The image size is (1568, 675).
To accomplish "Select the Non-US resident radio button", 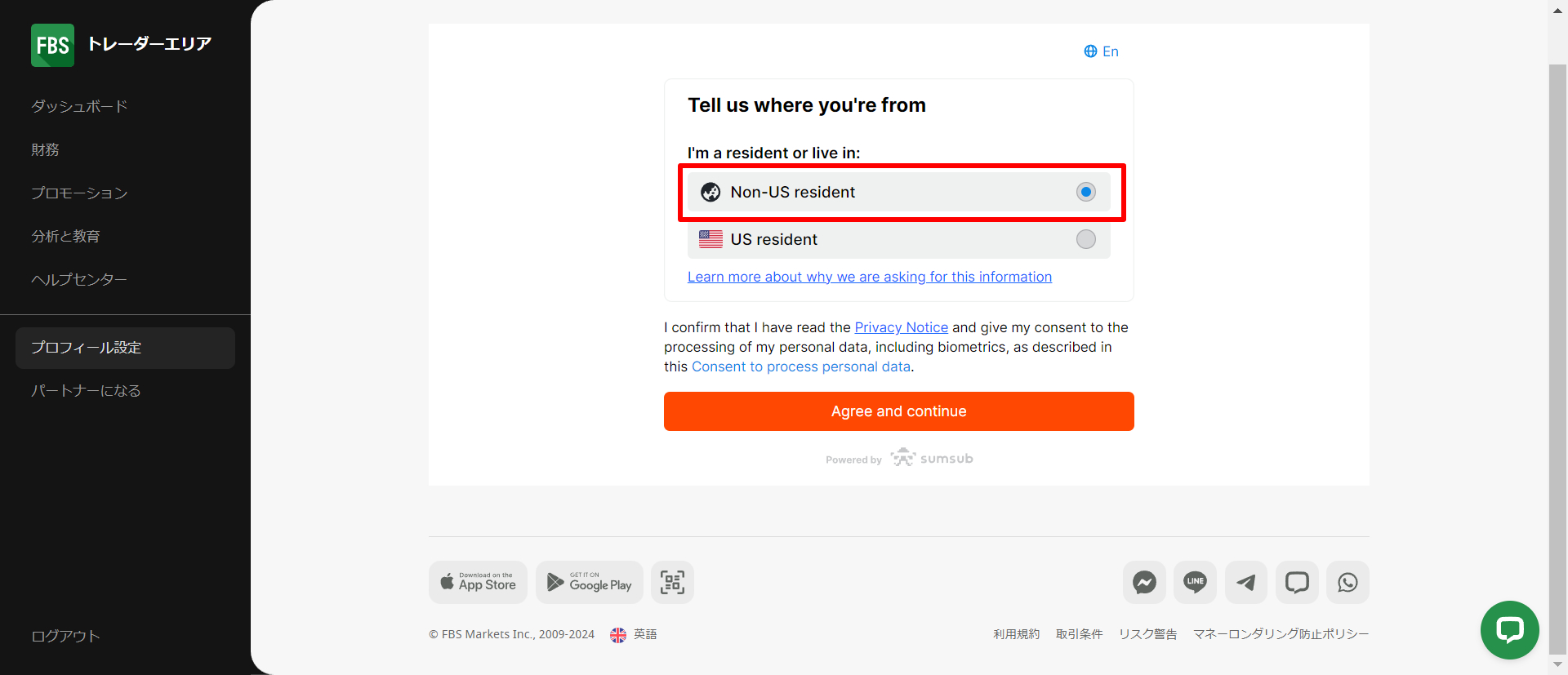I will [1085, 192].
